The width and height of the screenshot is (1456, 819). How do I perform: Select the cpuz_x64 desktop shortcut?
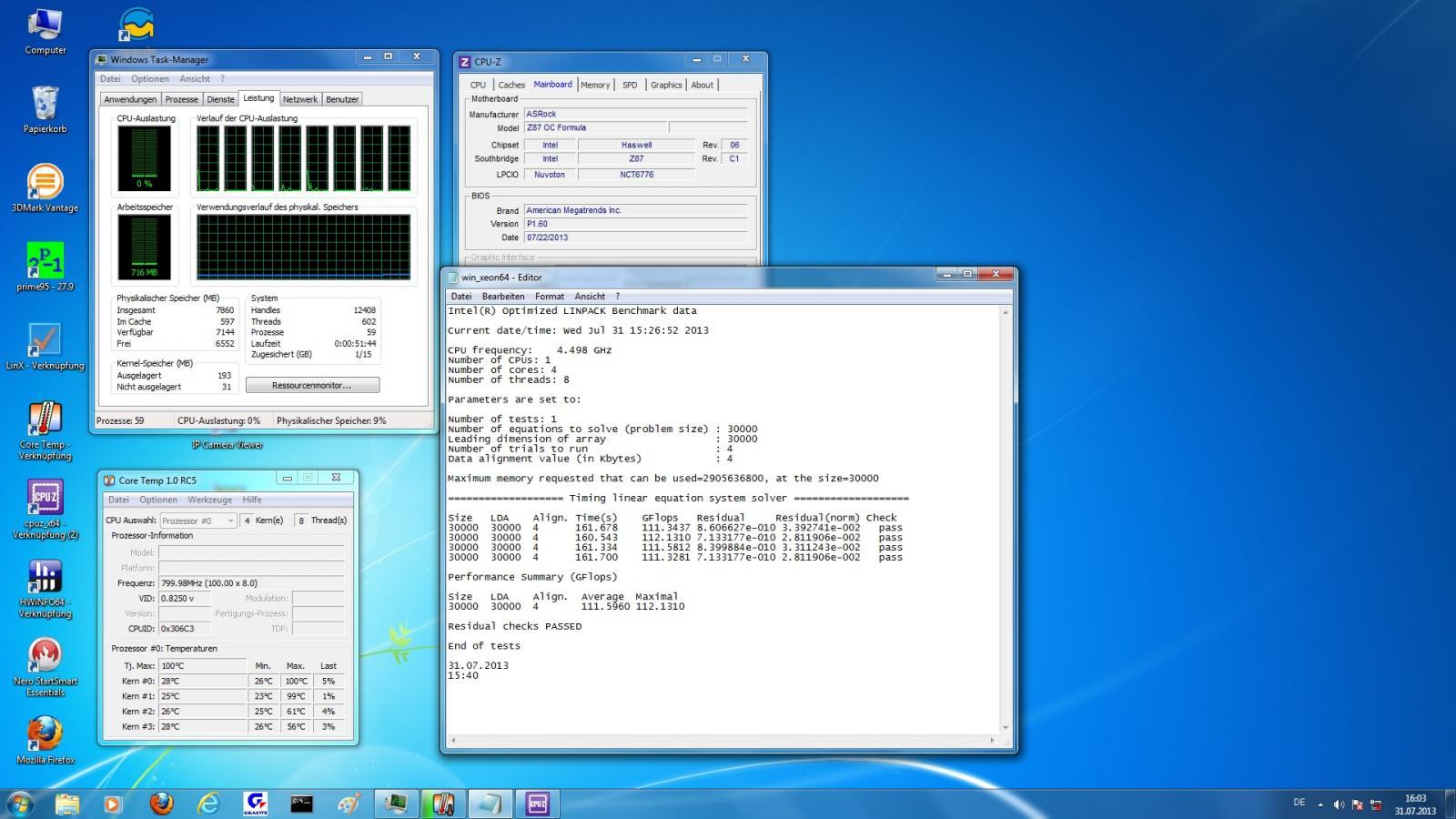coord(45,510)
